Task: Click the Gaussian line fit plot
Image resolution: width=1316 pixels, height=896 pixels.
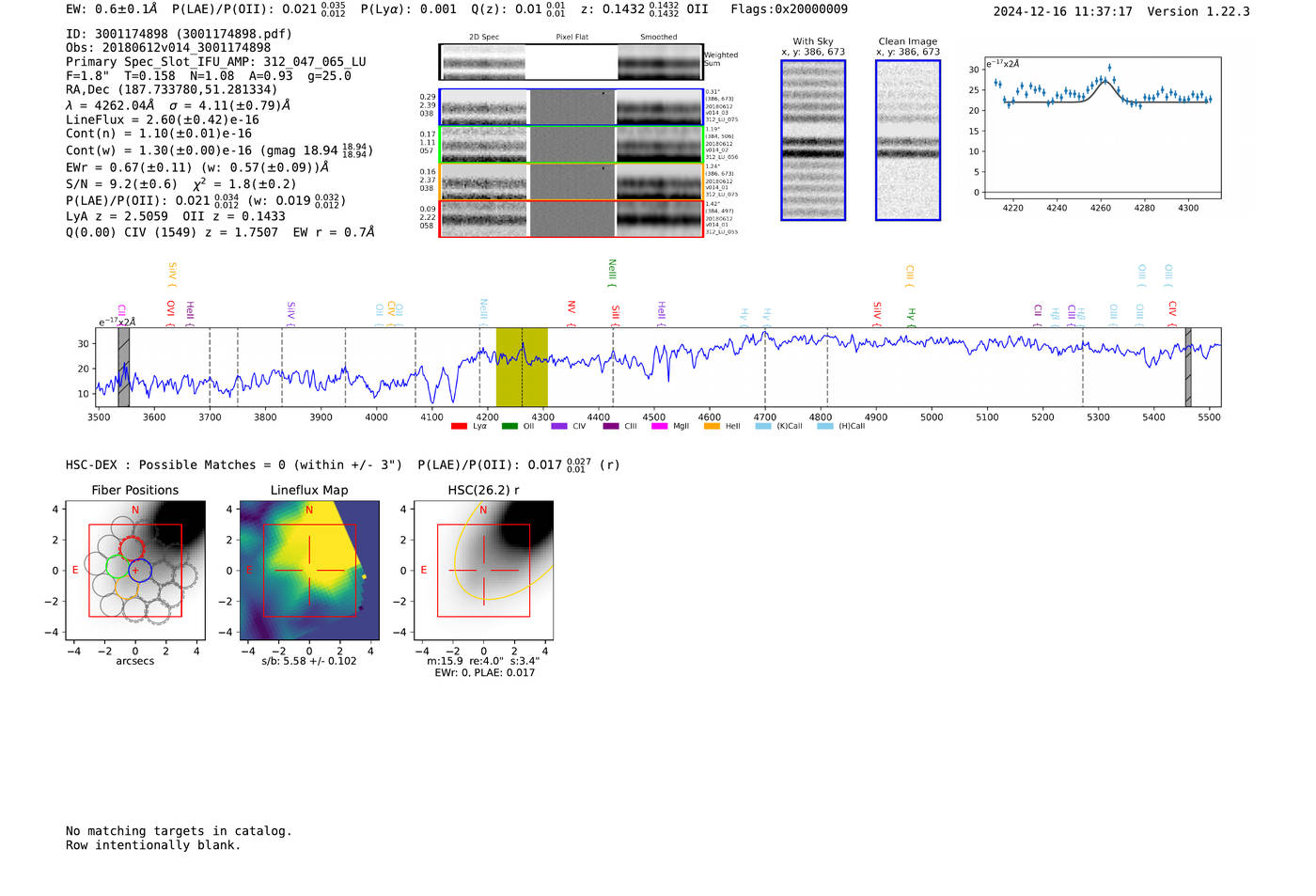Action: click(x=1102, y=128)
